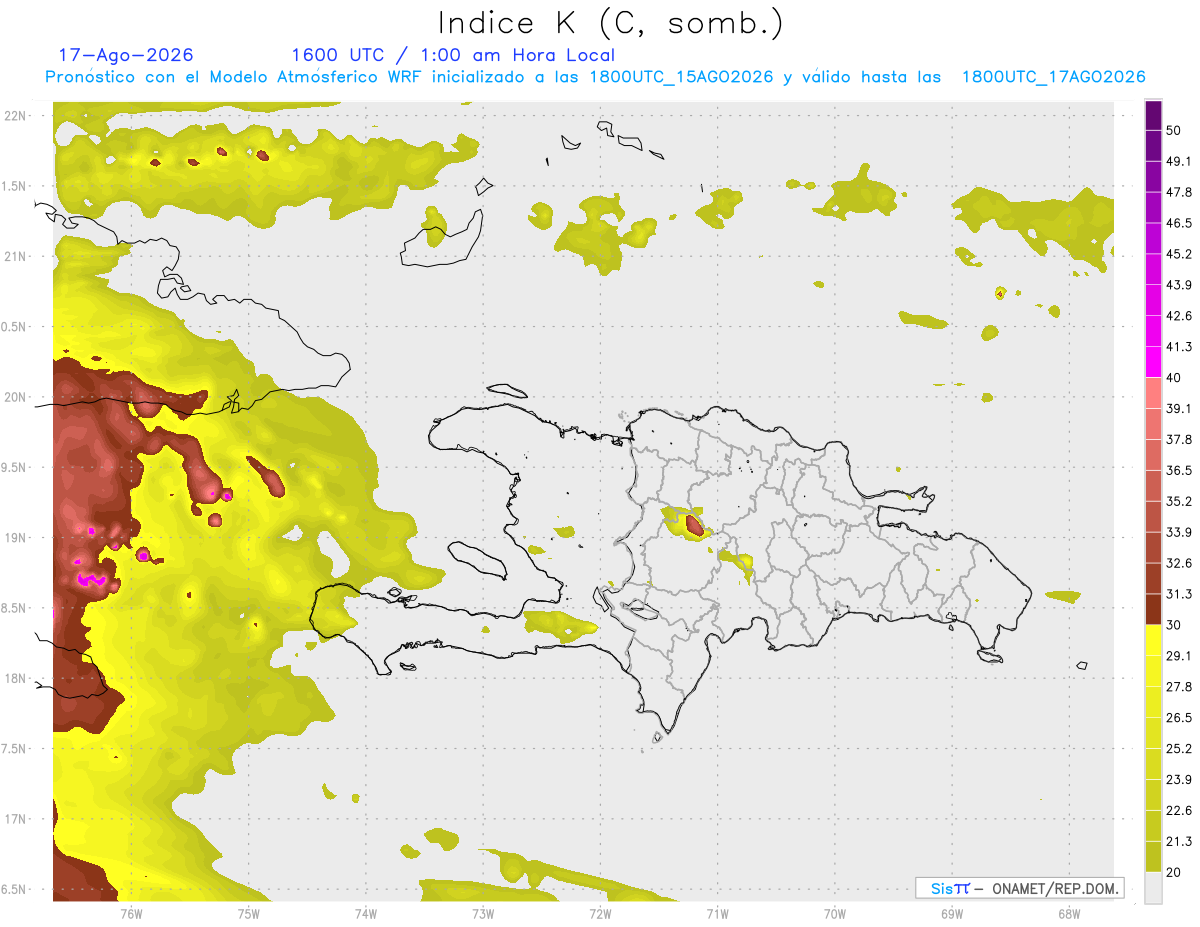The height and width of the screenshot is (927, 1200).
Task: Click the colorbar value "20"
Action: [1174, 873]
